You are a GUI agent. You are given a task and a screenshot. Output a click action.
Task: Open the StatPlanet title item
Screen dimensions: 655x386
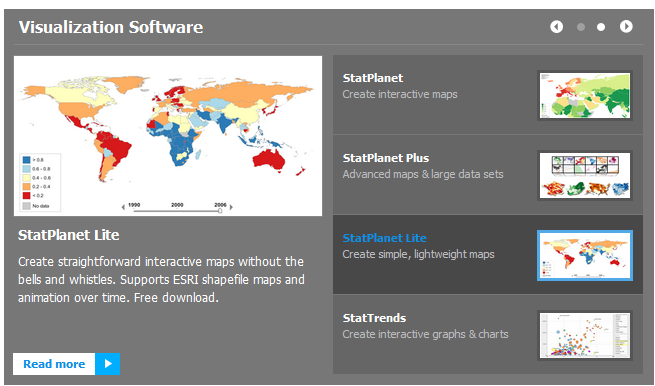click(373, 78)
